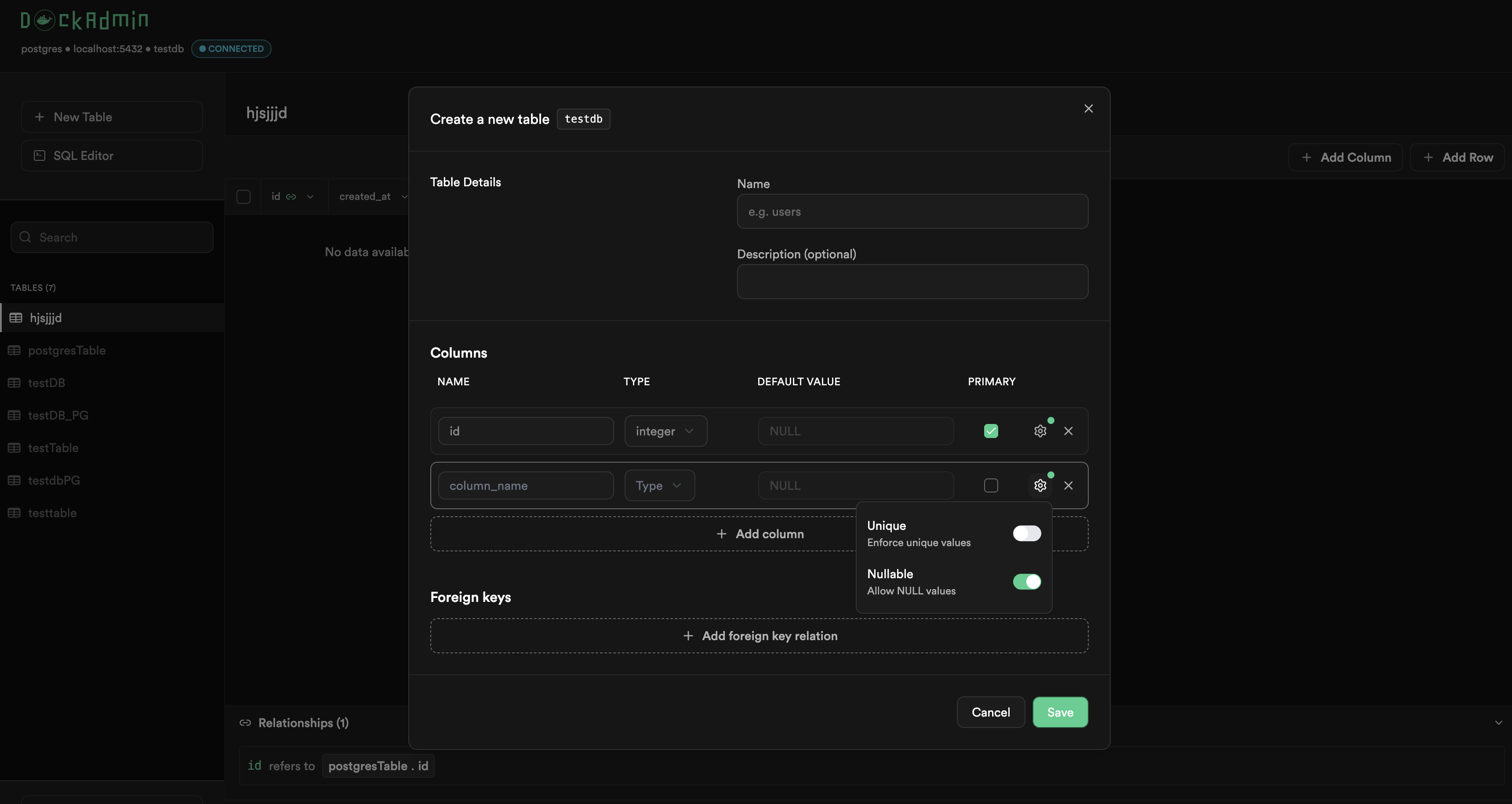Click the Description (optional) input field
The image size is (1512, 804).
coord(912,282)
